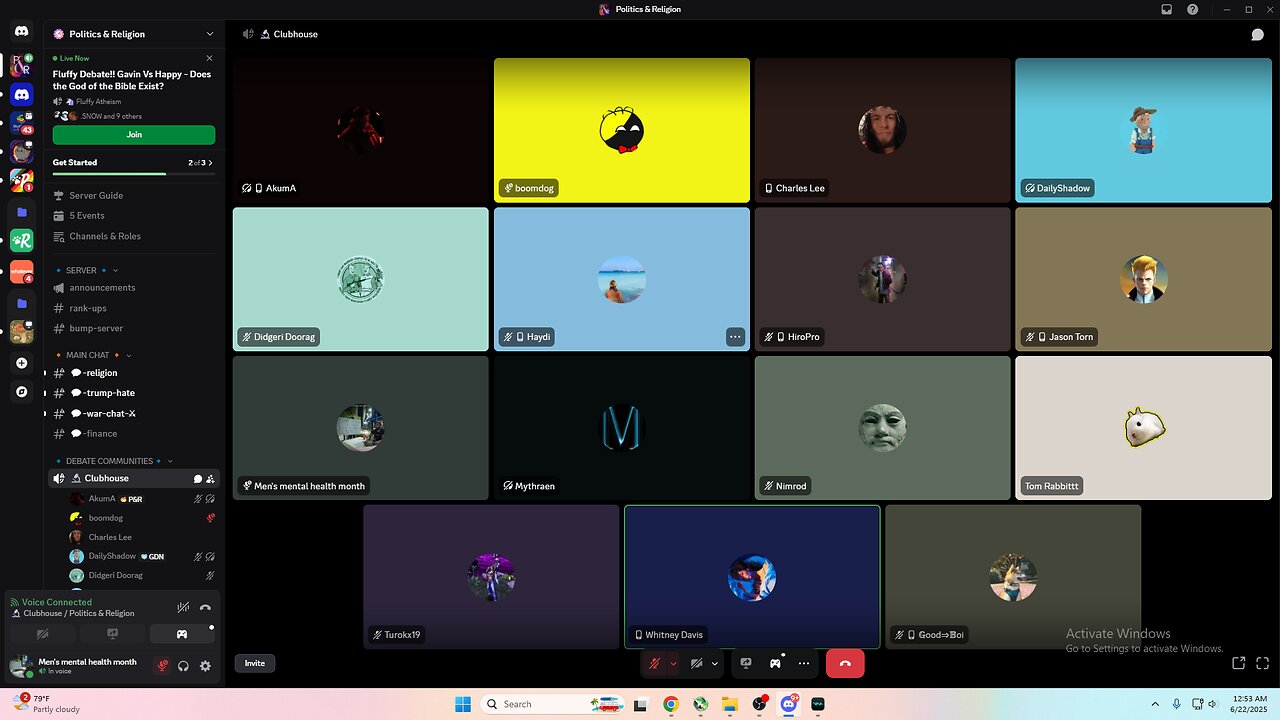This screenshot has height=720, width=1280.
Task: Open the Politics & Religion server icon in sidebar
Action: 22,65
